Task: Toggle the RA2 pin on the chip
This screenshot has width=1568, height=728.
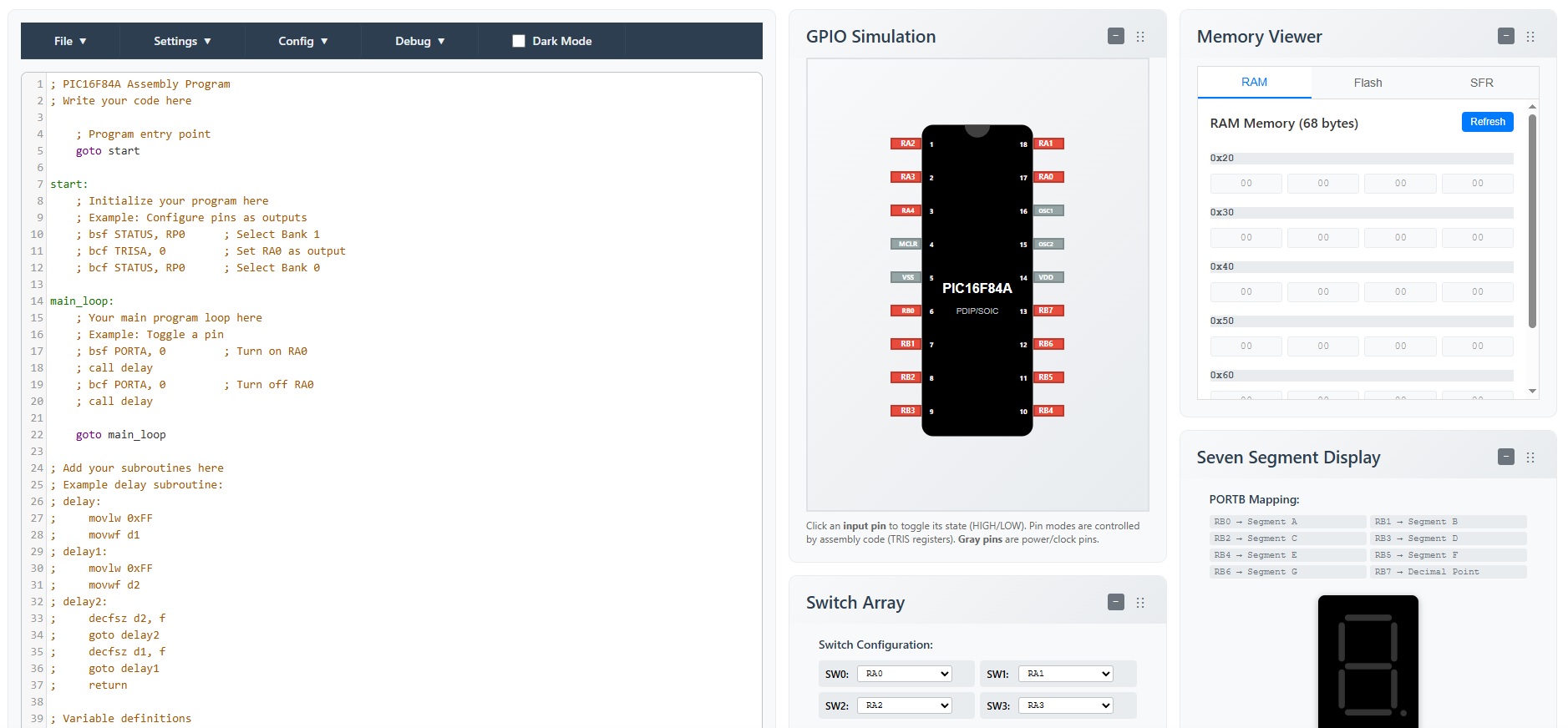Action: click(907, 144)
